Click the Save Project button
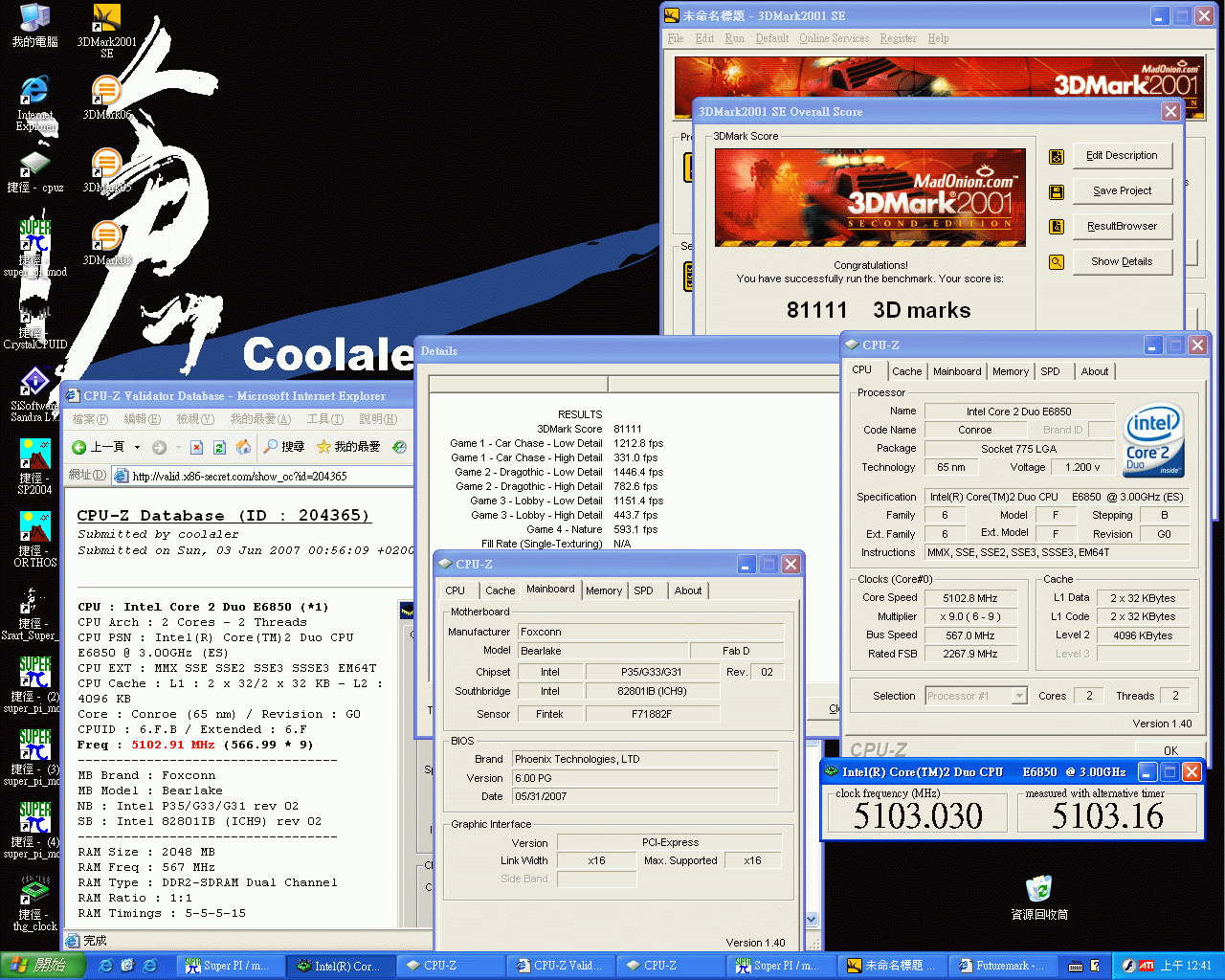Viewport: 1225px width, 980px height. click(x=1122, y=191)
